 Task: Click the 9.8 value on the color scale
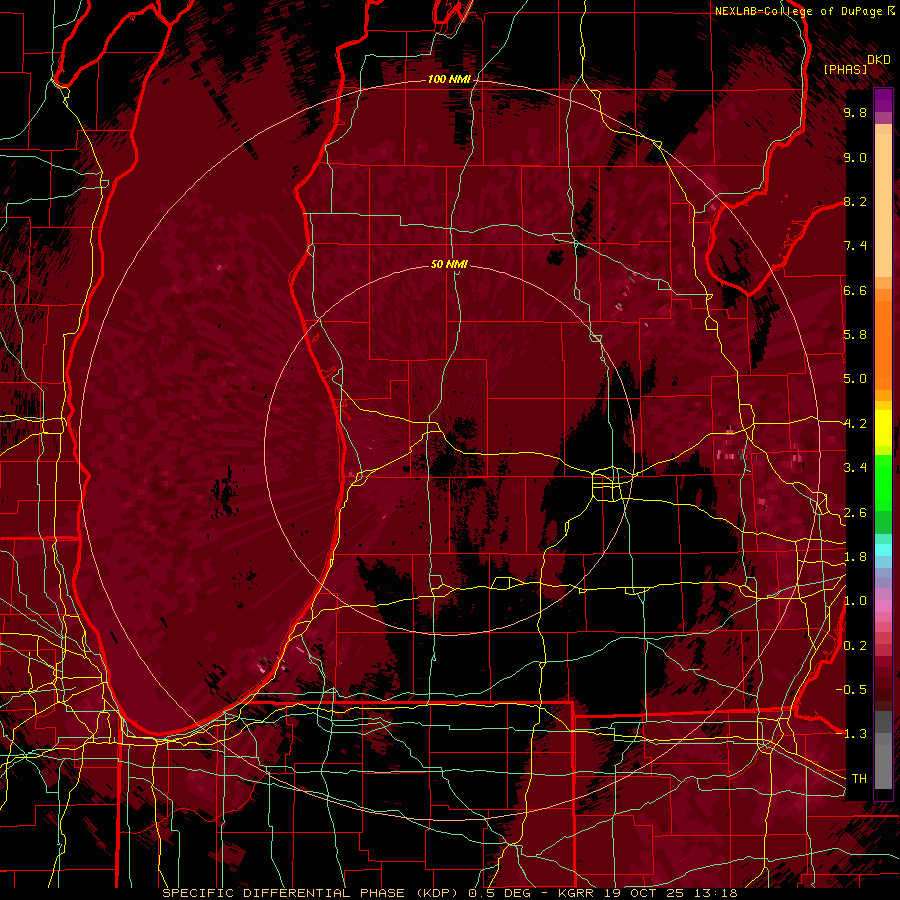[855, 112]
